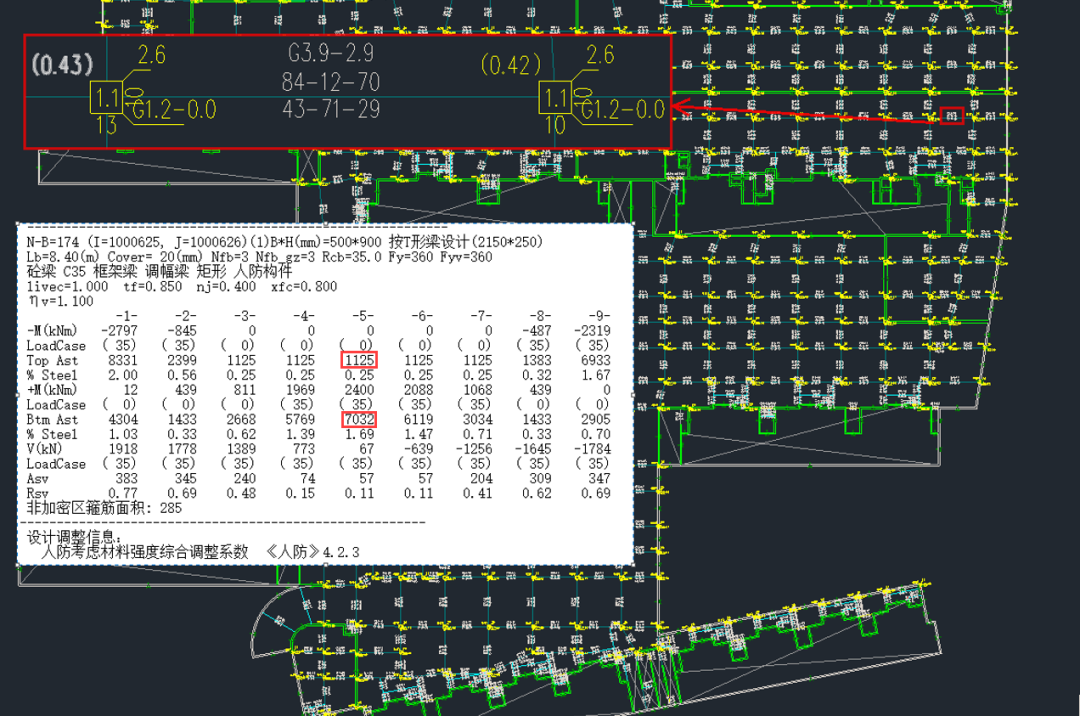Click column header -5-
This screenshot has width=1080, height=716.
click(363, 316)
